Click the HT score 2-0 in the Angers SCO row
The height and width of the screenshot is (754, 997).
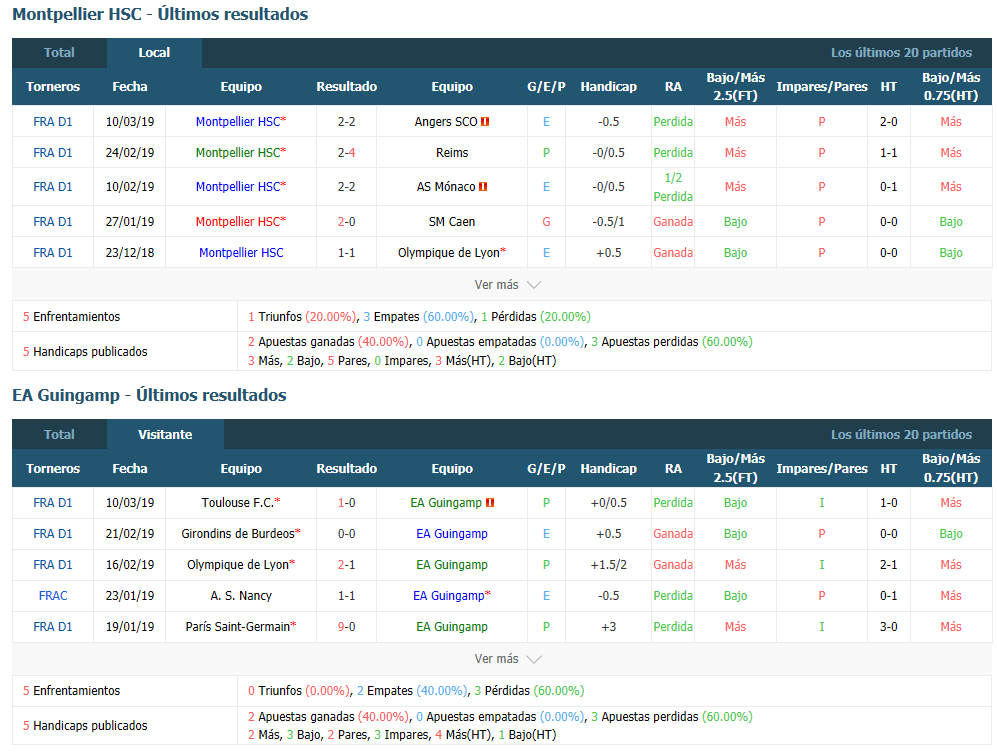(888, 121)
